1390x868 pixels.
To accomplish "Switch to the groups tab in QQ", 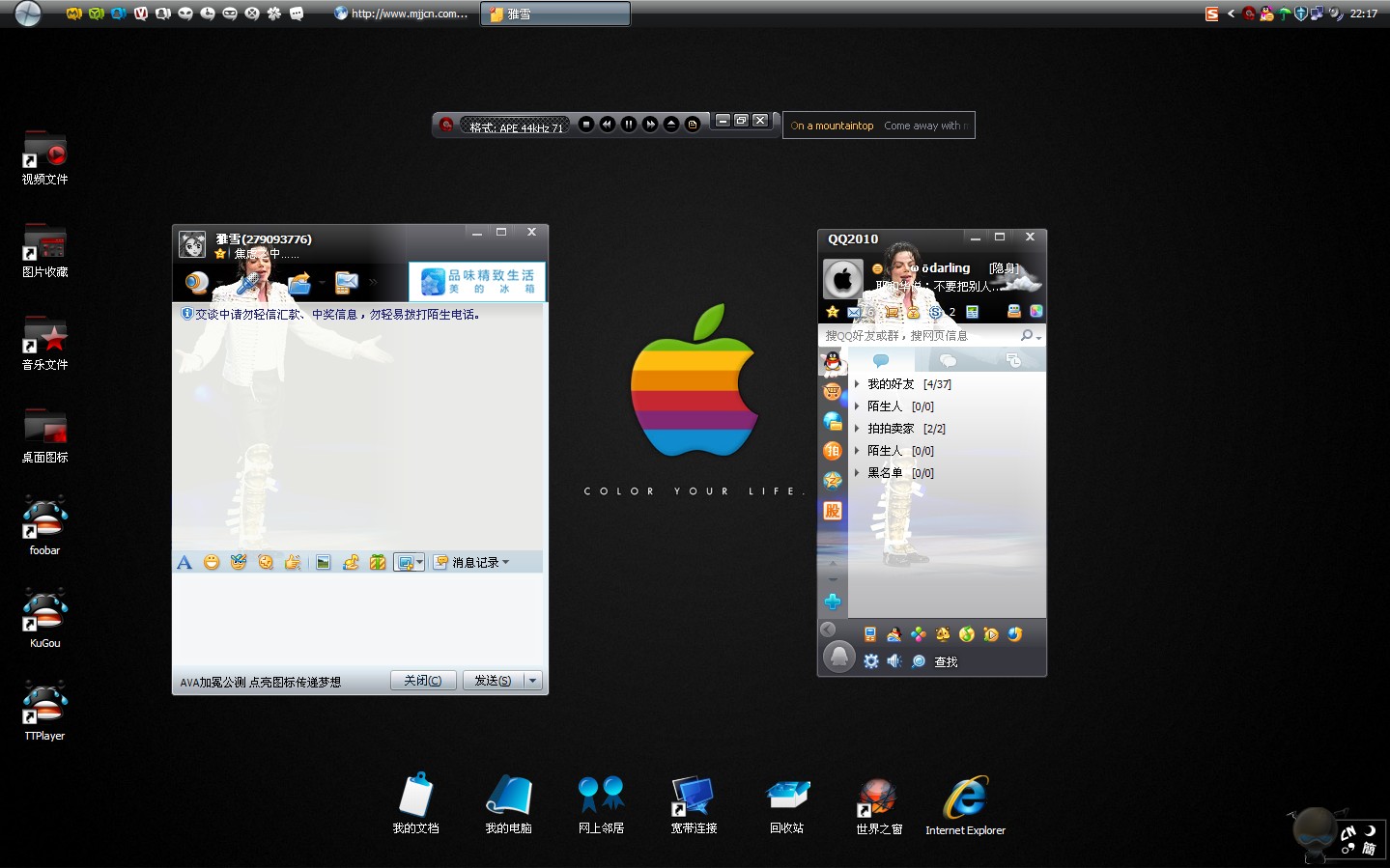I will pos(948,360).
